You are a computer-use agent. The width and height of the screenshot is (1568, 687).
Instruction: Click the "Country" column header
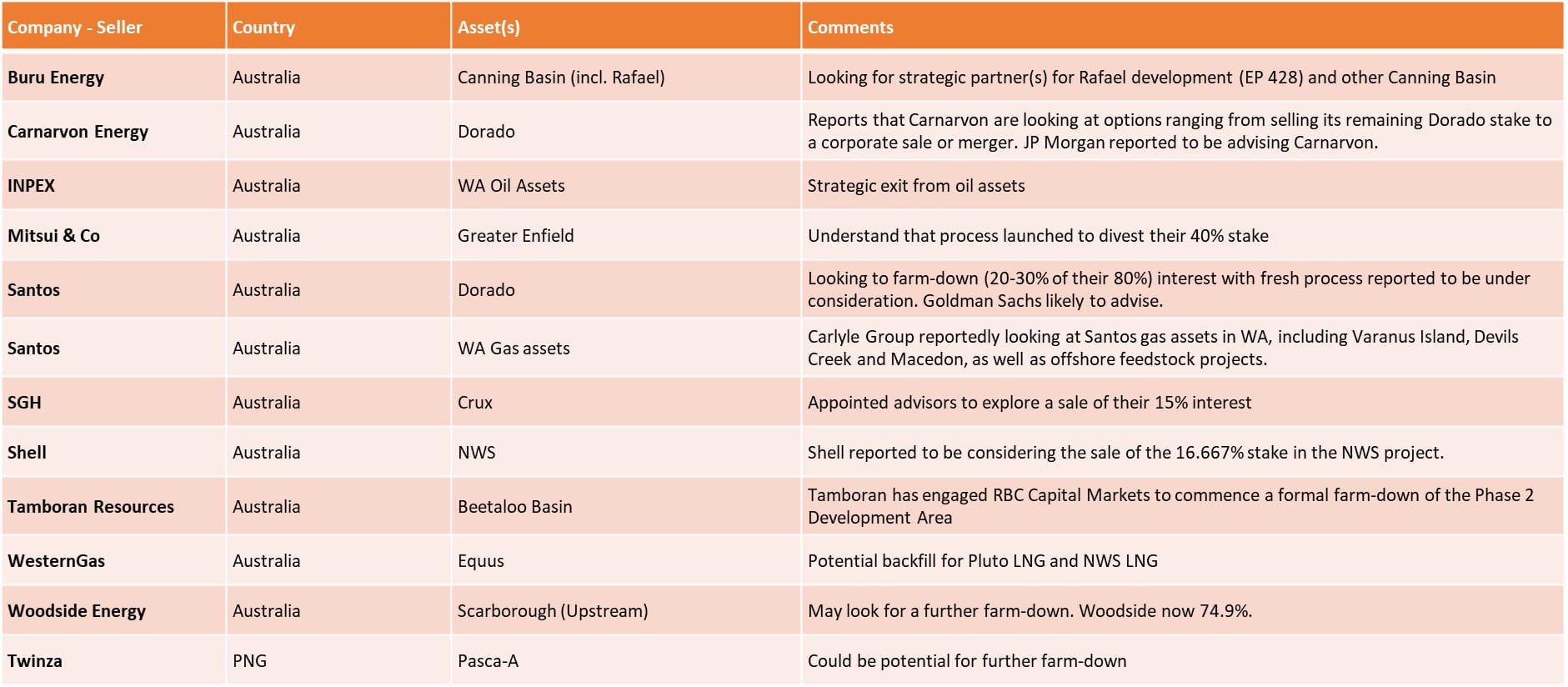[263, 28]
